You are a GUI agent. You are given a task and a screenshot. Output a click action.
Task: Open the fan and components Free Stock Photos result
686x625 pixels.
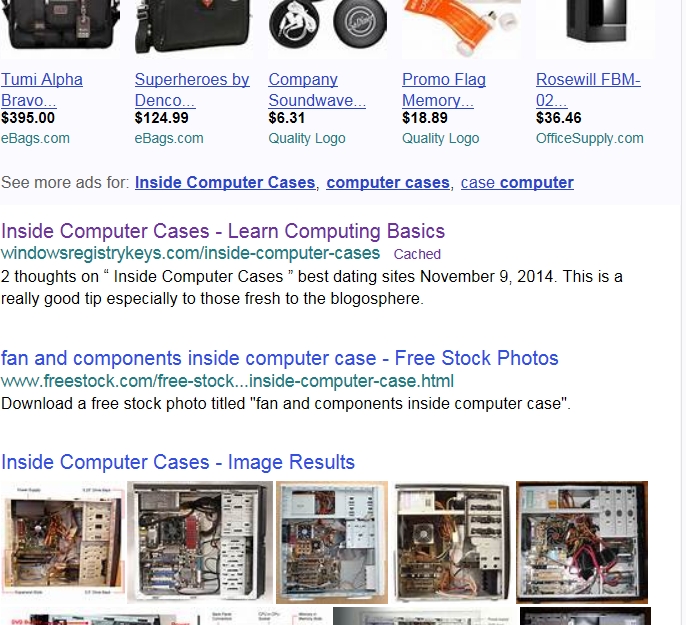pyautogui.click(x=280, y=358)
